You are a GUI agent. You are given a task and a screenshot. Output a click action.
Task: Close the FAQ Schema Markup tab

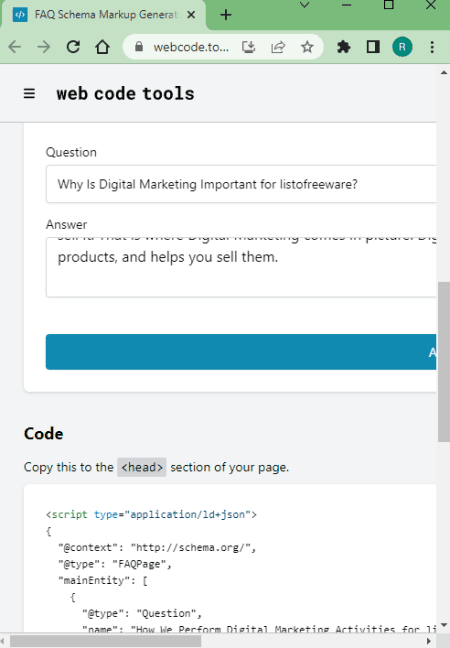tap(191, 15)
